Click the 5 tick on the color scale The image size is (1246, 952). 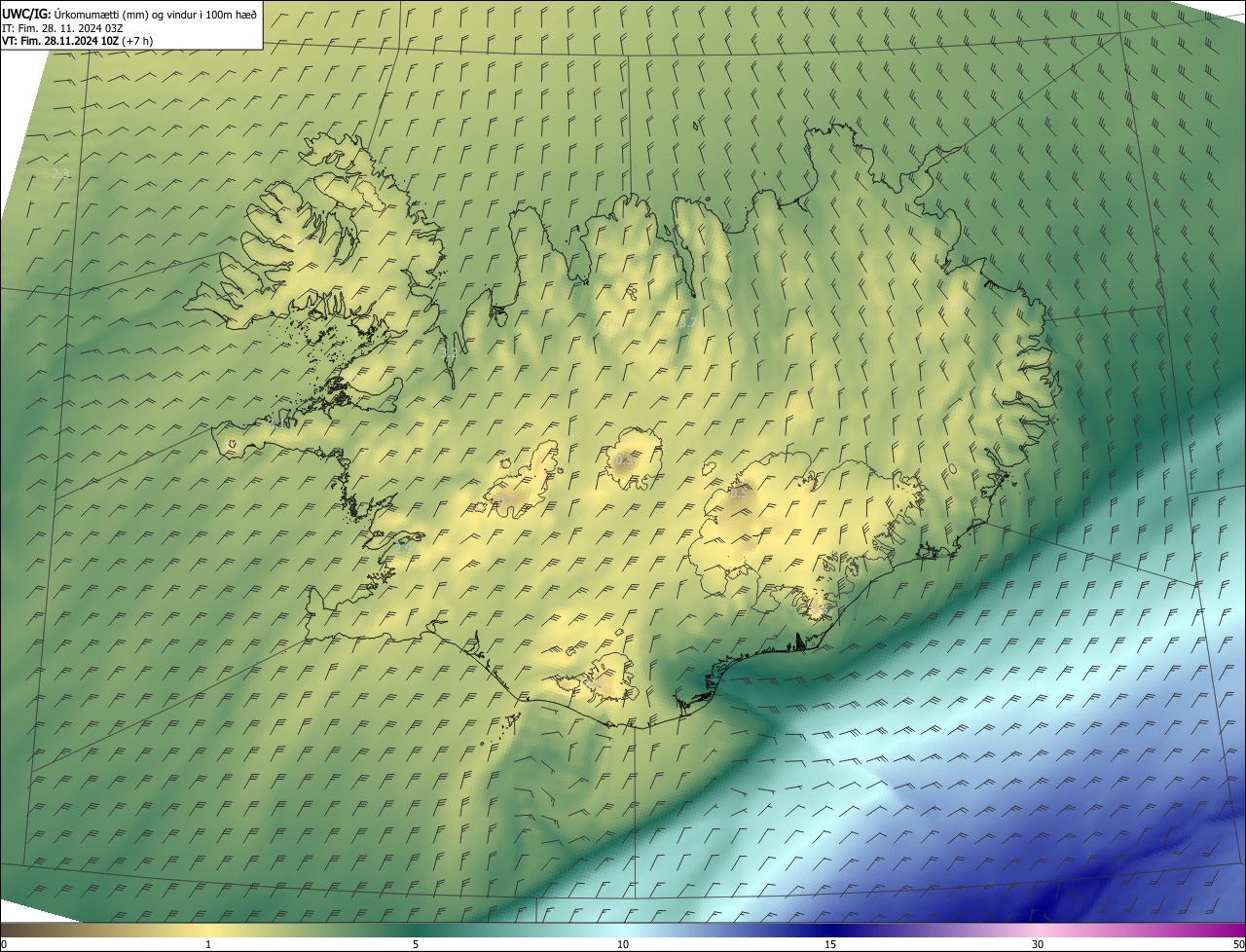point(416,945)
